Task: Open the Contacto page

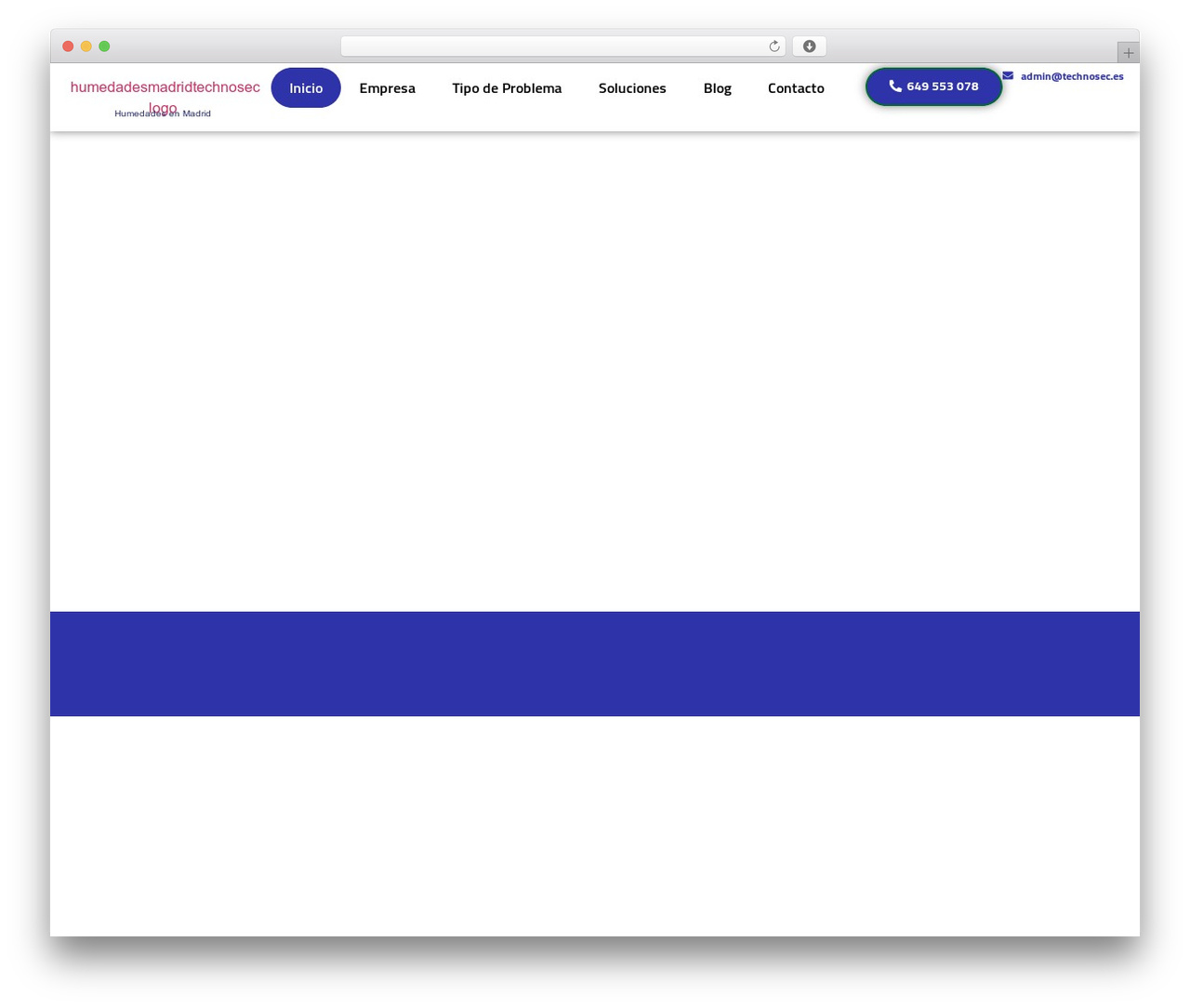Action: 796,88
